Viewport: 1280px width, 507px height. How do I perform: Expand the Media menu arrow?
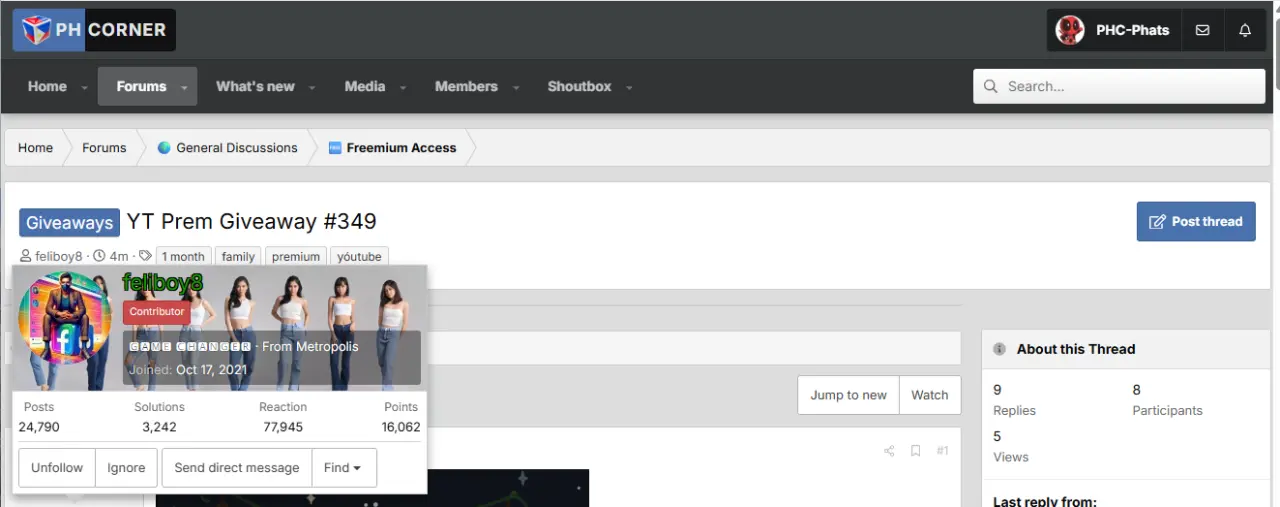pos(403,88)
